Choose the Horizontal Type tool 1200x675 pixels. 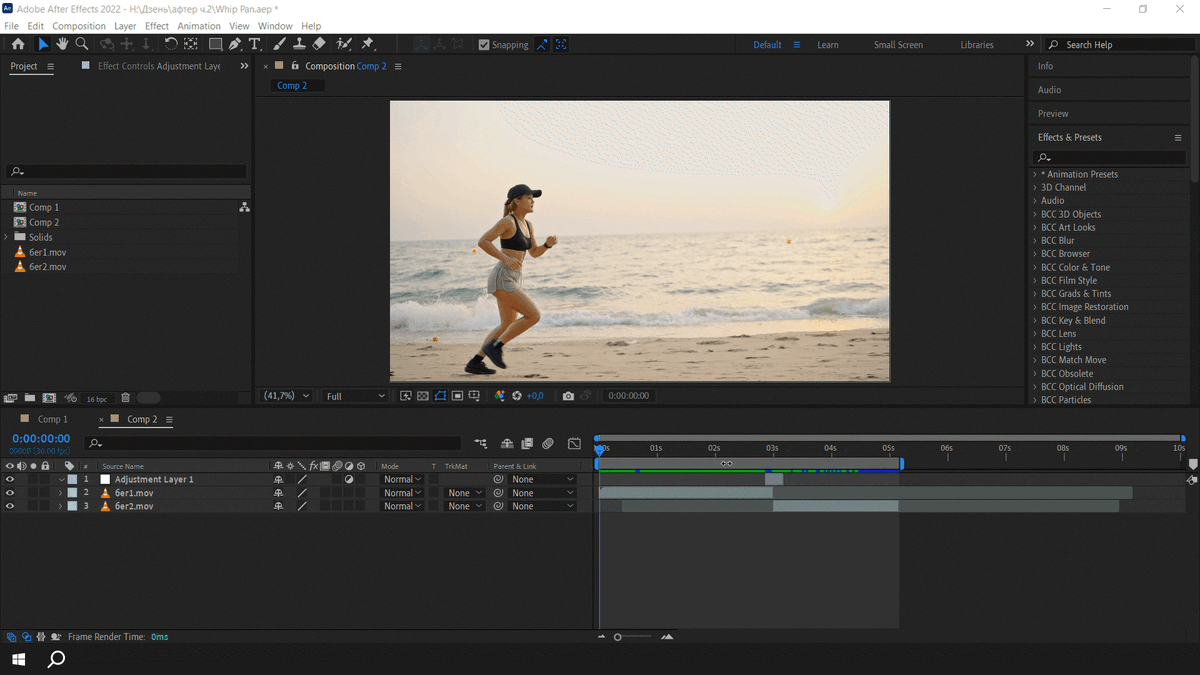[255, 44]
